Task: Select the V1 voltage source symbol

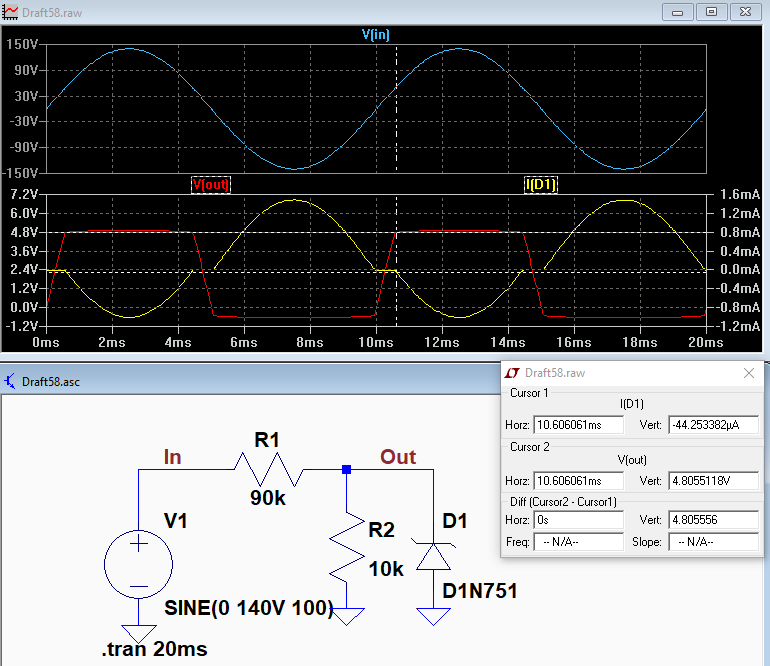Action: pos(138,564)
